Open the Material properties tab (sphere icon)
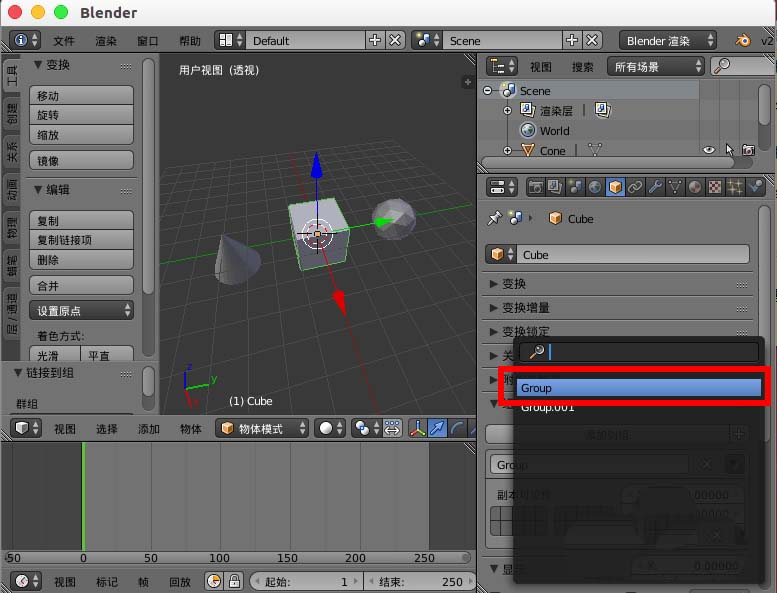Viewport: 777px width, 593px height. click(x=695, y=187)
